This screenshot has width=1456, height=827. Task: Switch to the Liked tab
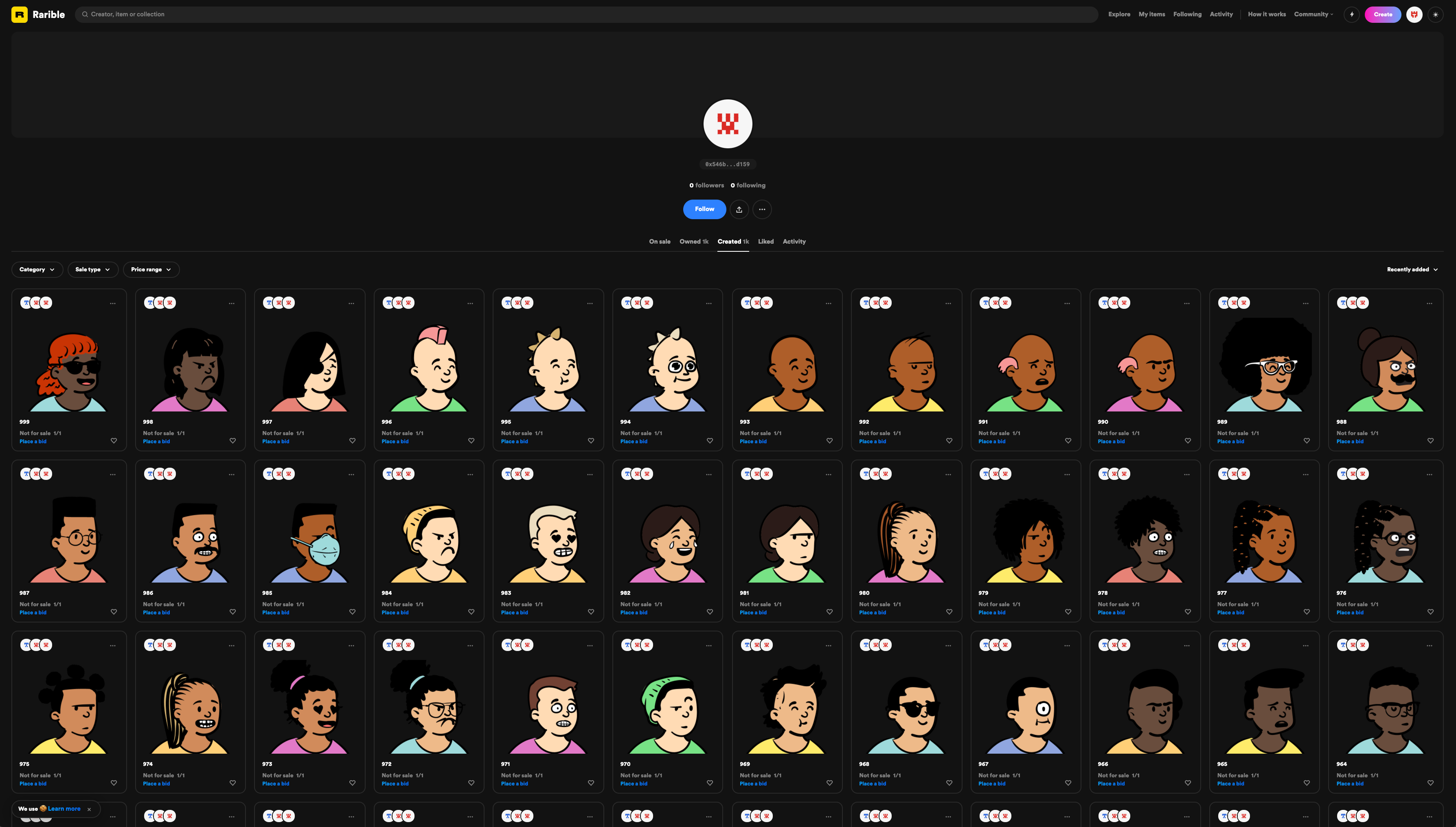coord(766,242)
